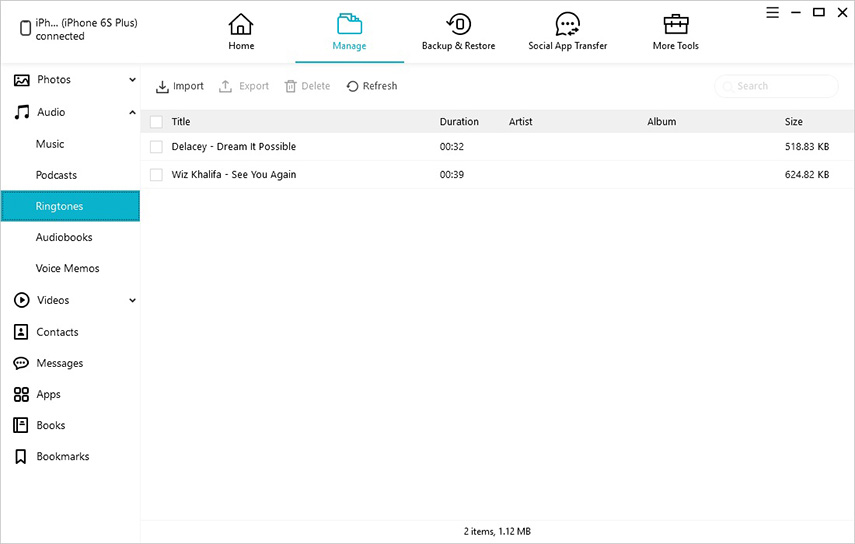
Task: Click the Bookmarks ribbon icon
Action: [21, 457]
